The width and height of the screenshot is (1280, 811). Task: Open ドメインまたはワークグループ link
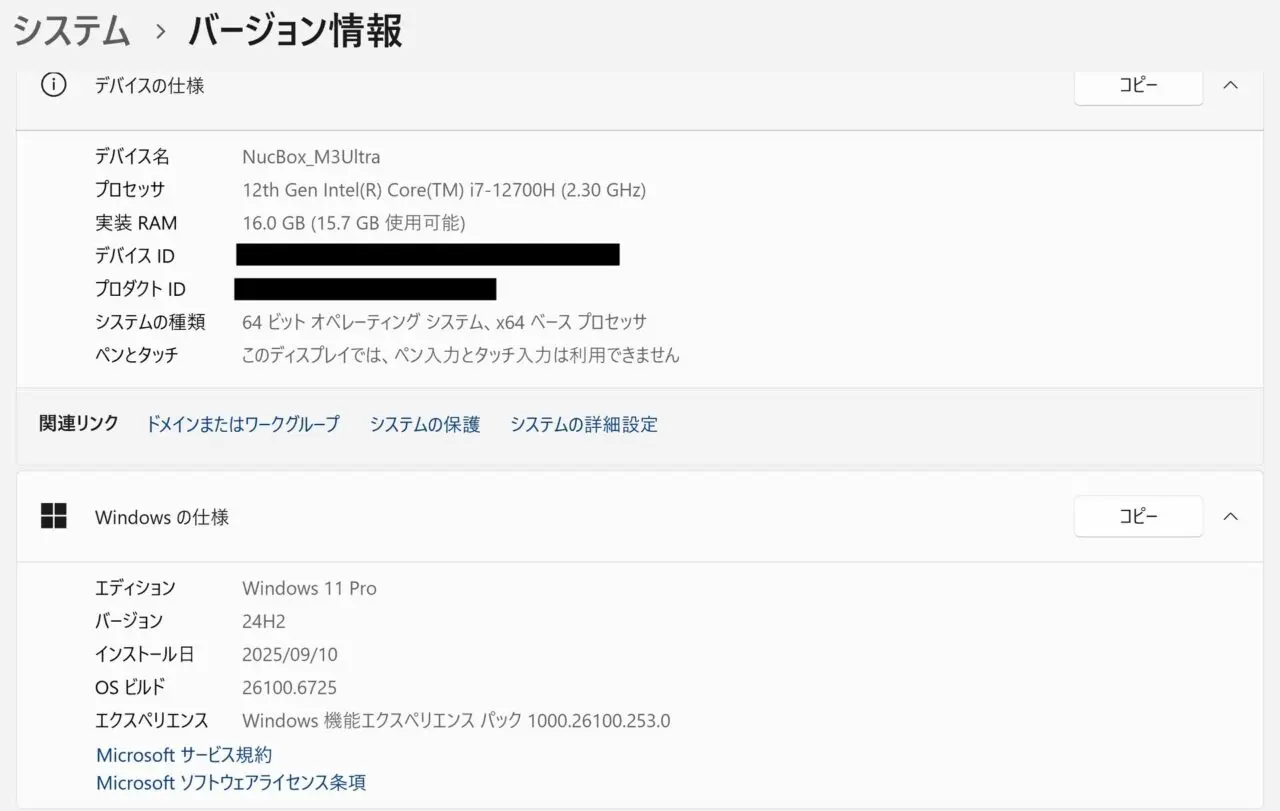click(243, 424)
